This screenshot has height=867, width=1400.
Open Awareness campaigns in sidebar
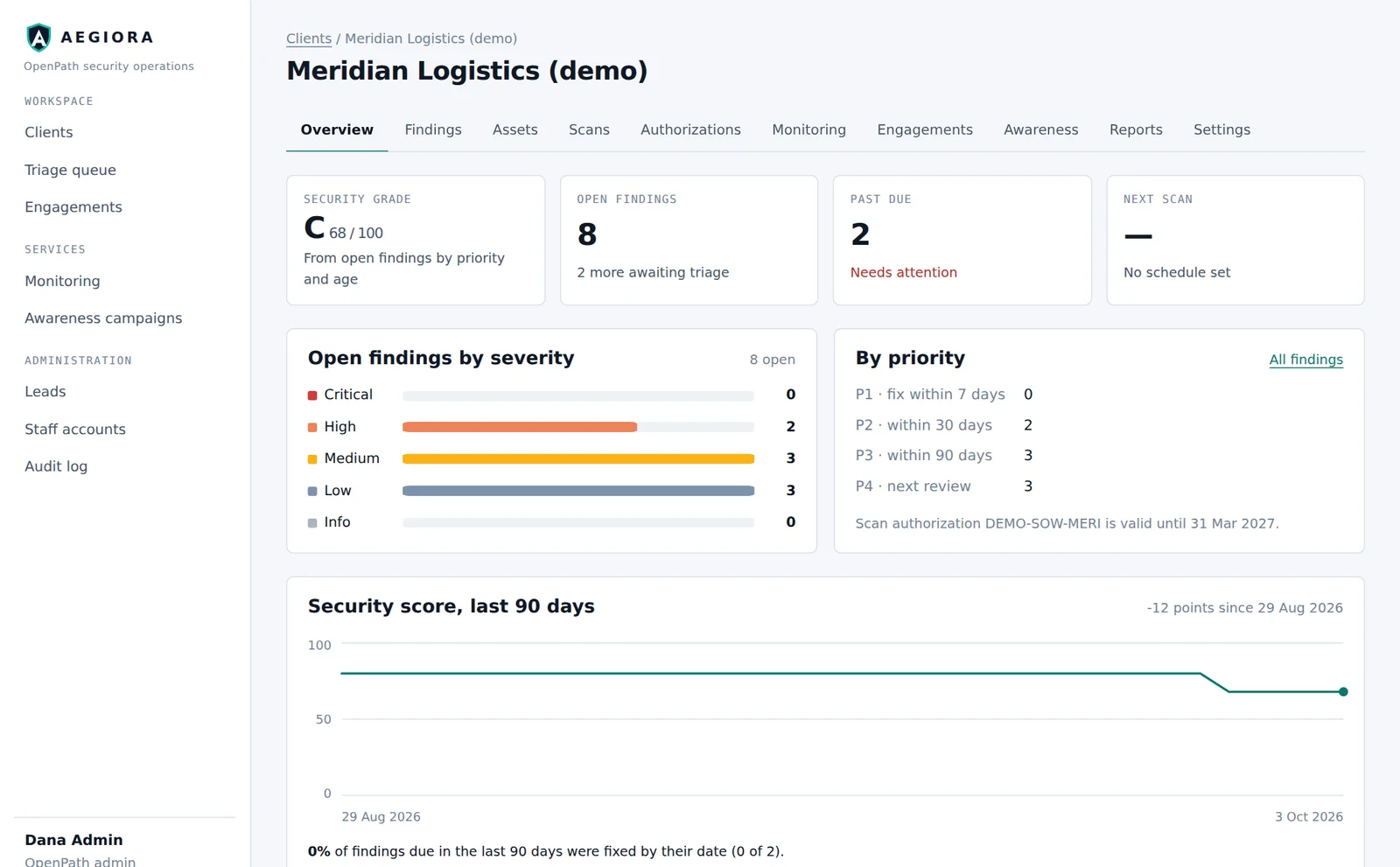click(x=103, y=318)
